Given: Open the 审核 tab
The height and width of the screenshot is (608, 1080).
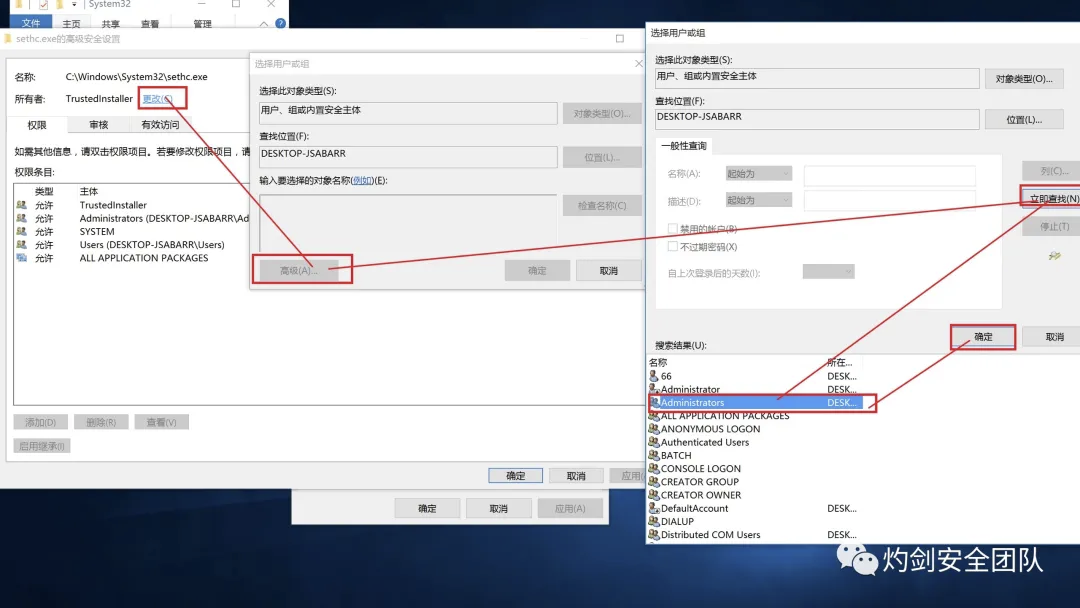Looking at the screenshot, I should click(98, 125).
